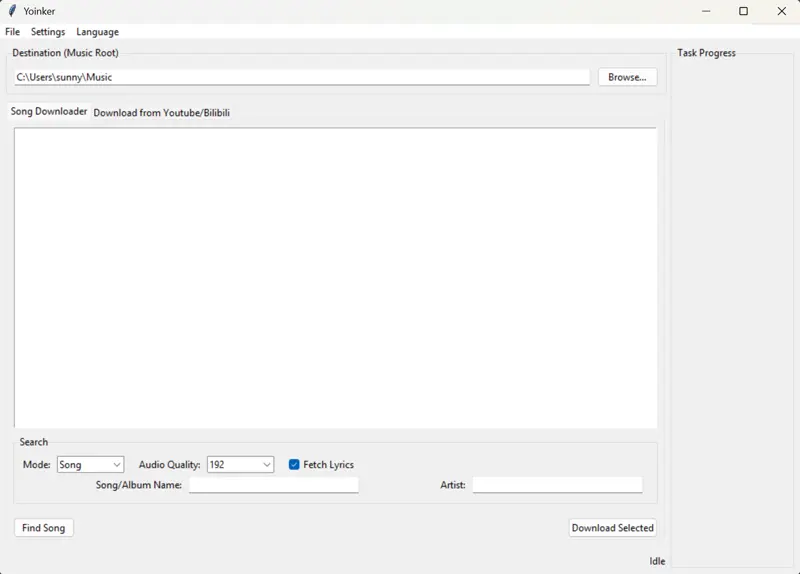Uncheck the Fetch Lyrics checkbox
800x574 pixels.
[x=294, y=465]
